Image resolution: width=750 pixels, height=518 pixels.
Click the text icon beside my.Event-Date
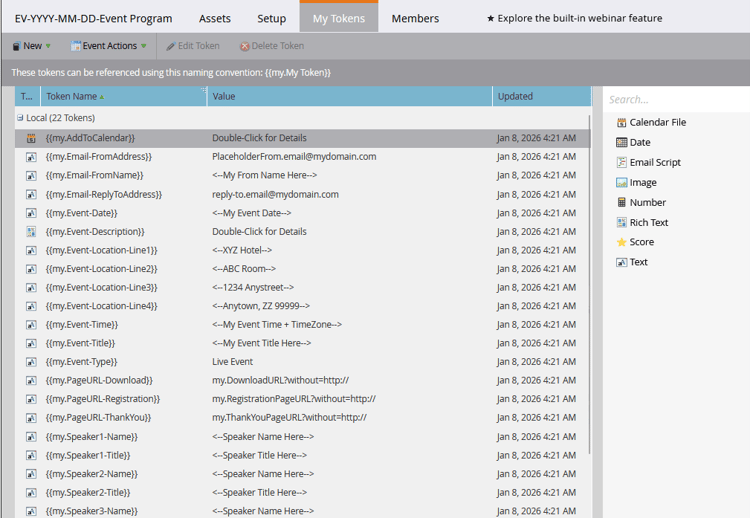click(31, 213)
